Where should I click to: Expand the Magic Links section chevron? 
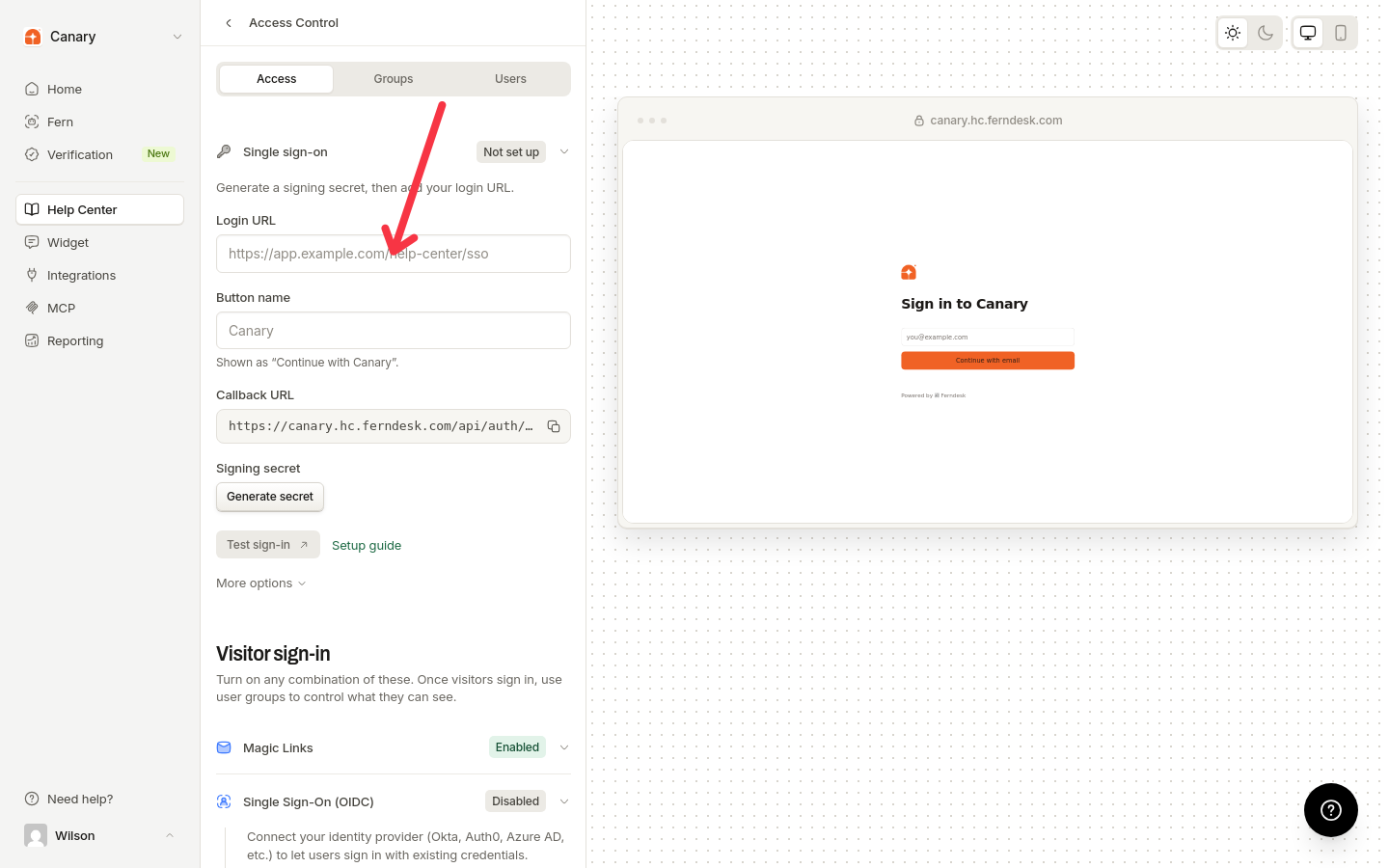[564, 747]
